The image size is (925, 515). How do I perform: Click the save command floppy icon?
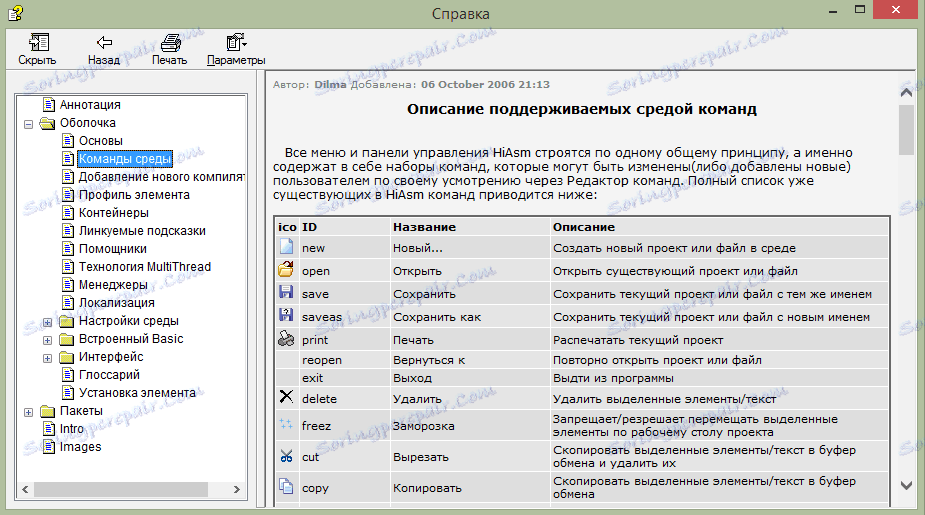tap(286, 292)
